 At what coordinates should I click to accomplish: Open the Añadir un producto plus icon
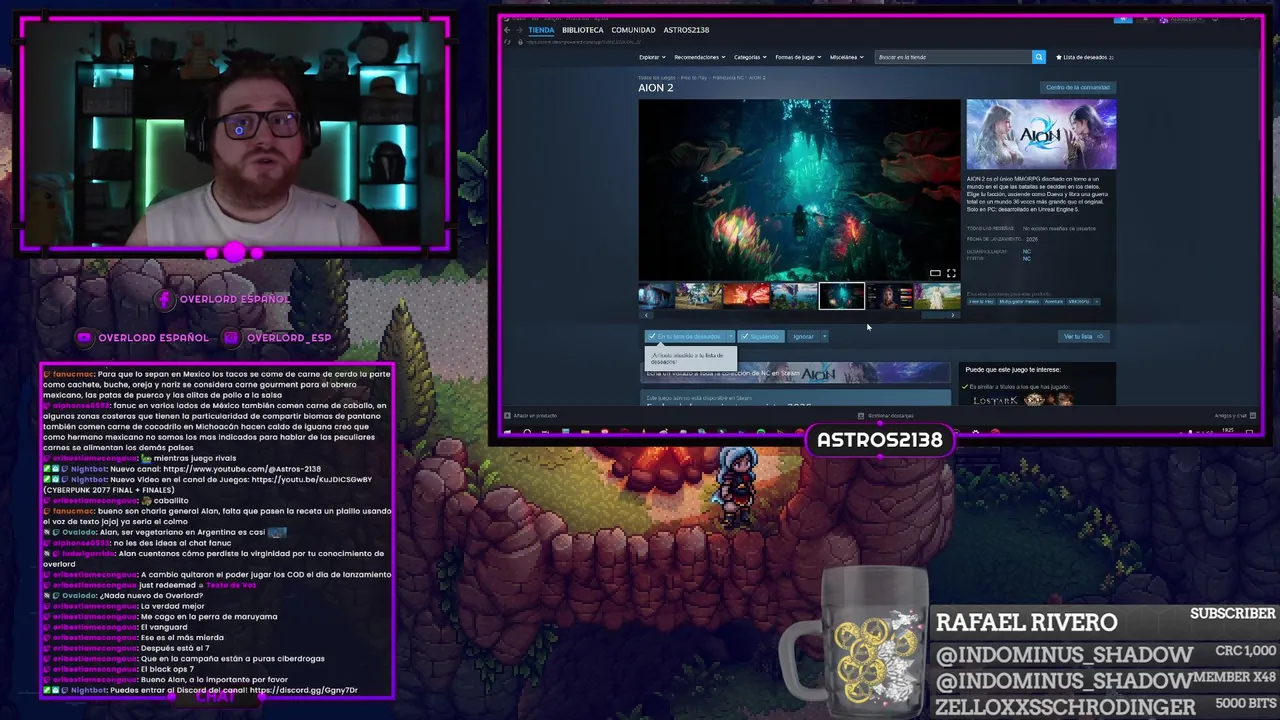507,415
